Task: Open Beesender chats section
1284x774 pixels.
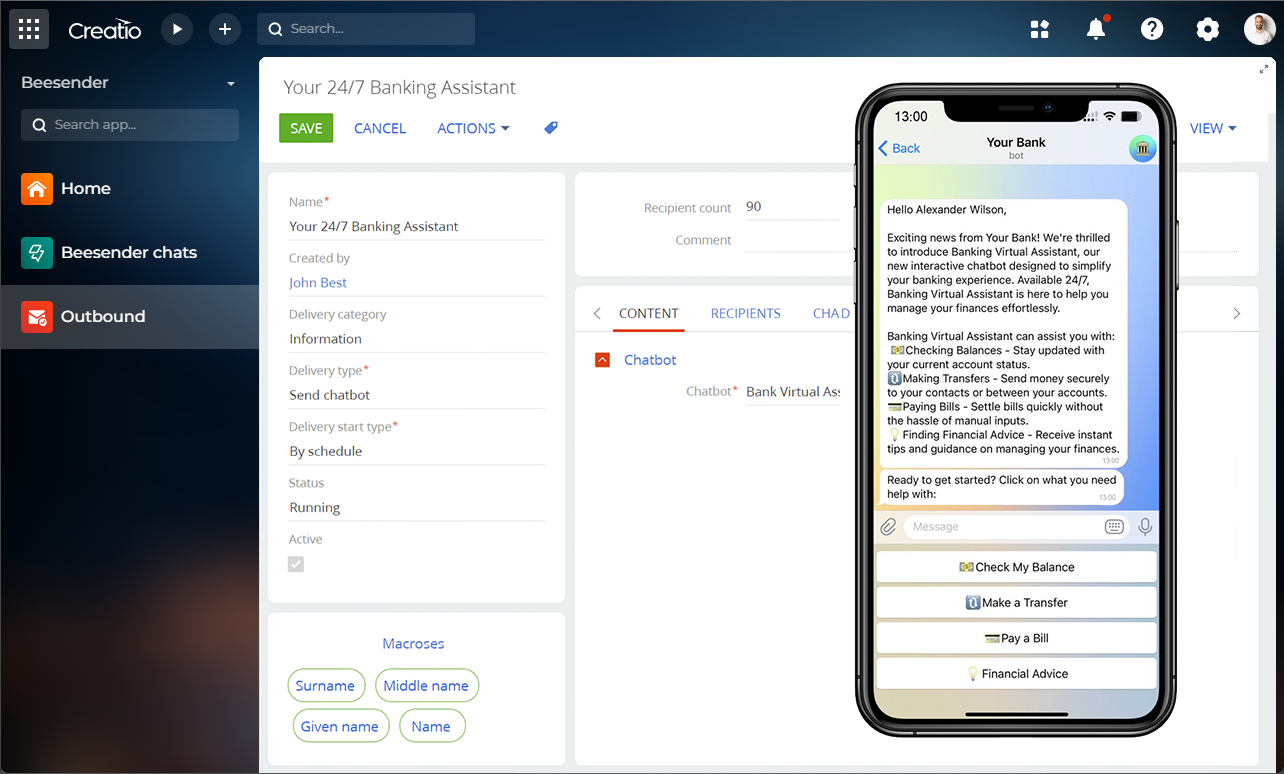Action: click(x=130, y=252)
